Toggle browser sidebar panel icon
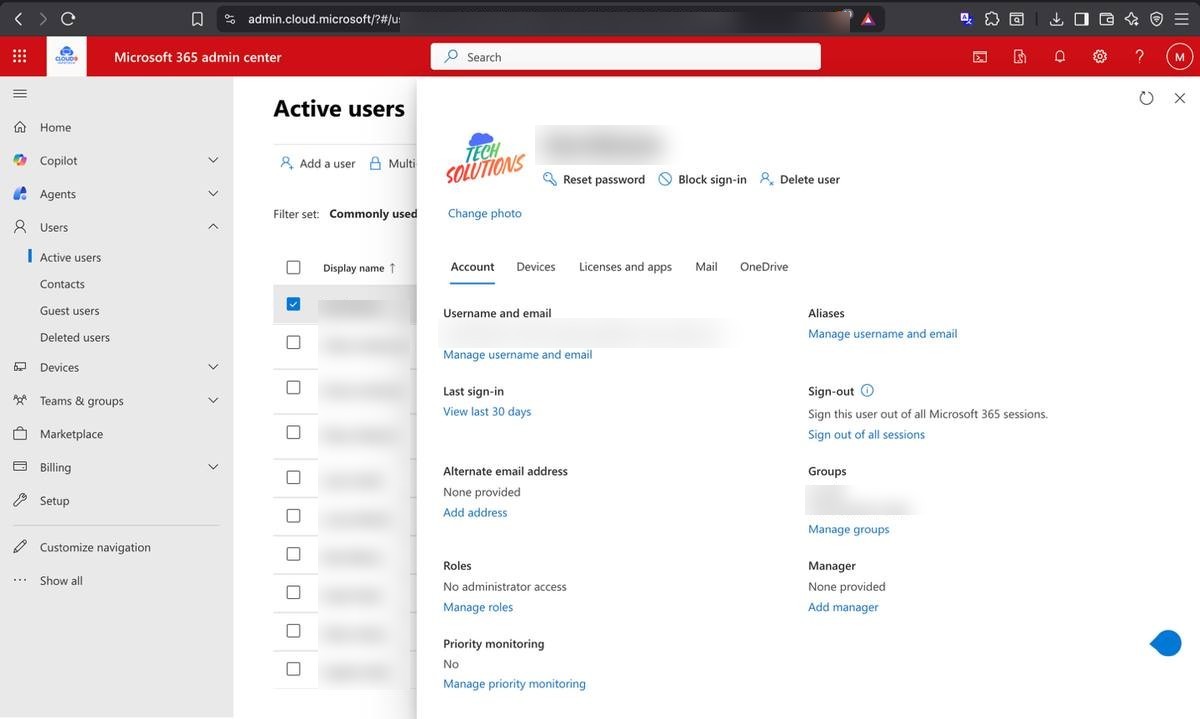 [1081, 18]
